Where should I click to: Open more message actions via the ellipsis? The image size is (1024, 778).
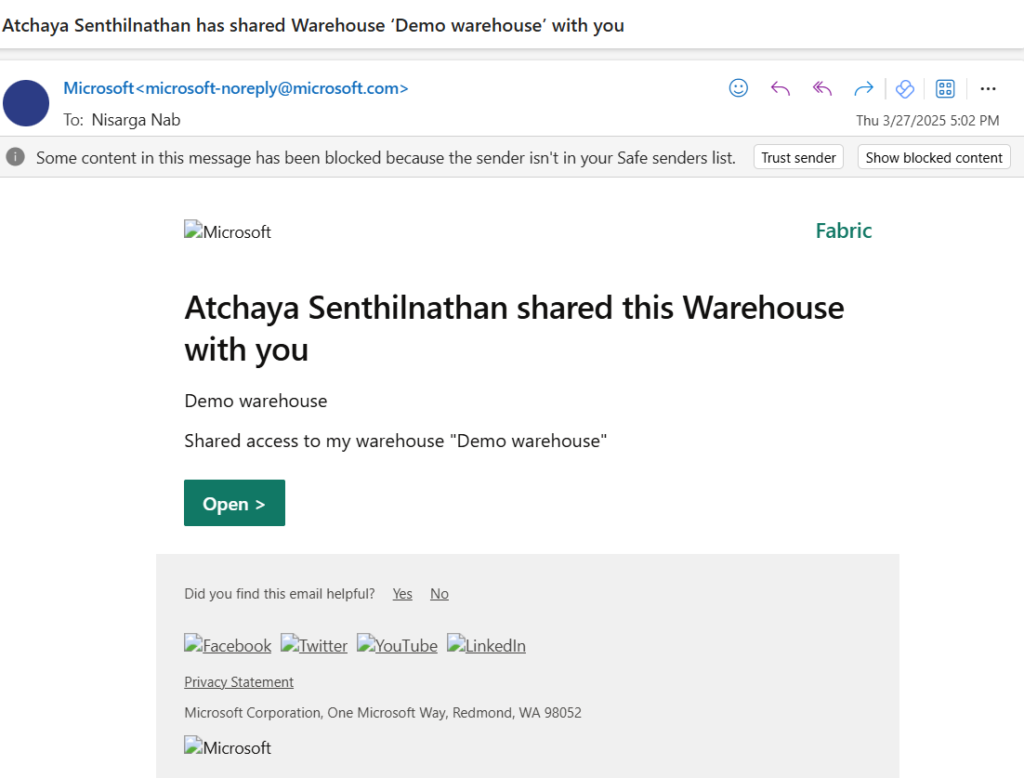[x=988, y=88]
